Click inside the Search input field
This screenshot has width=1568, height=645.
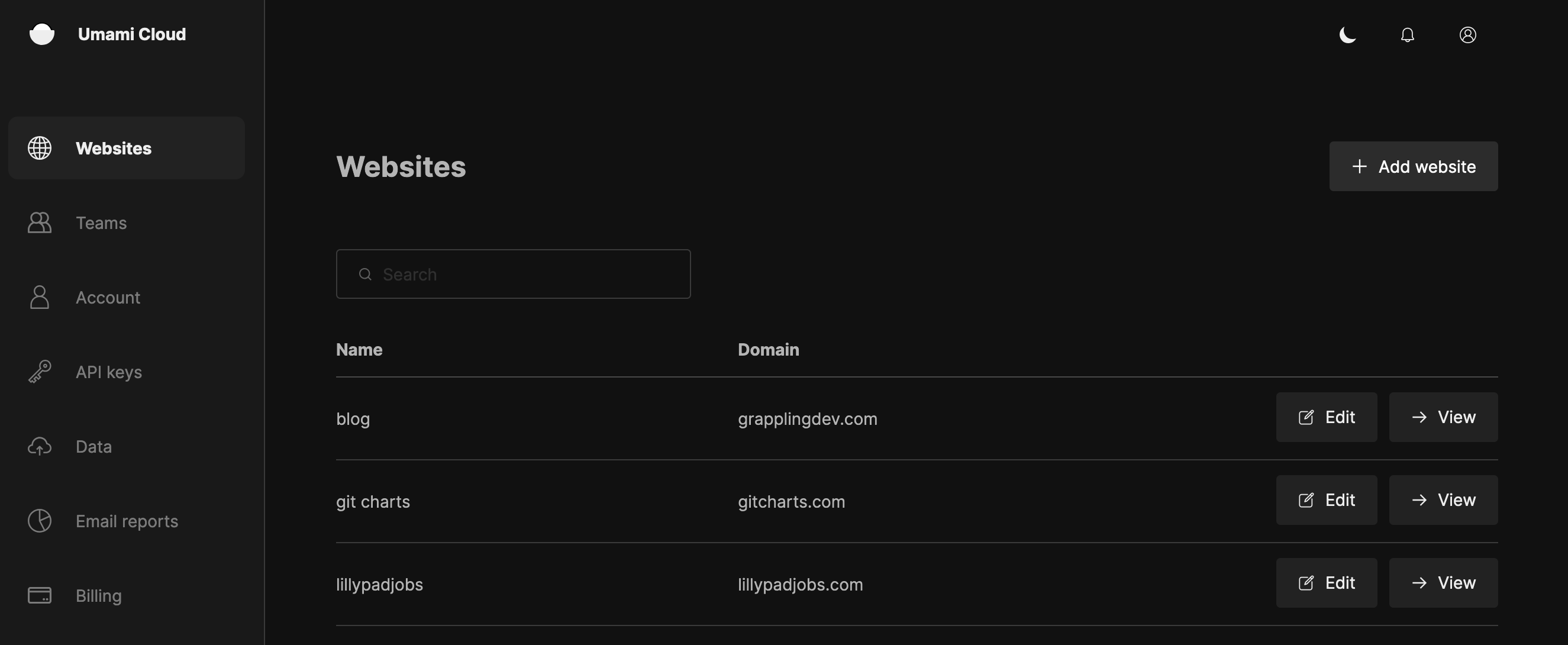(513, 274)
